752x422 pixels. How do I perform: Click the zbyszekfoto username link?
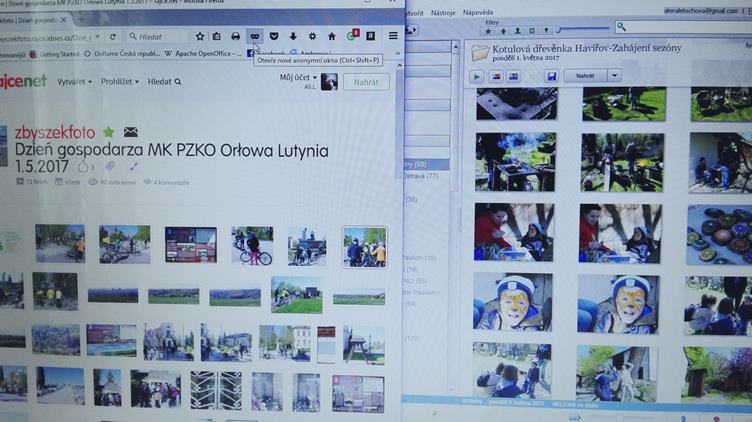point(55,132)
